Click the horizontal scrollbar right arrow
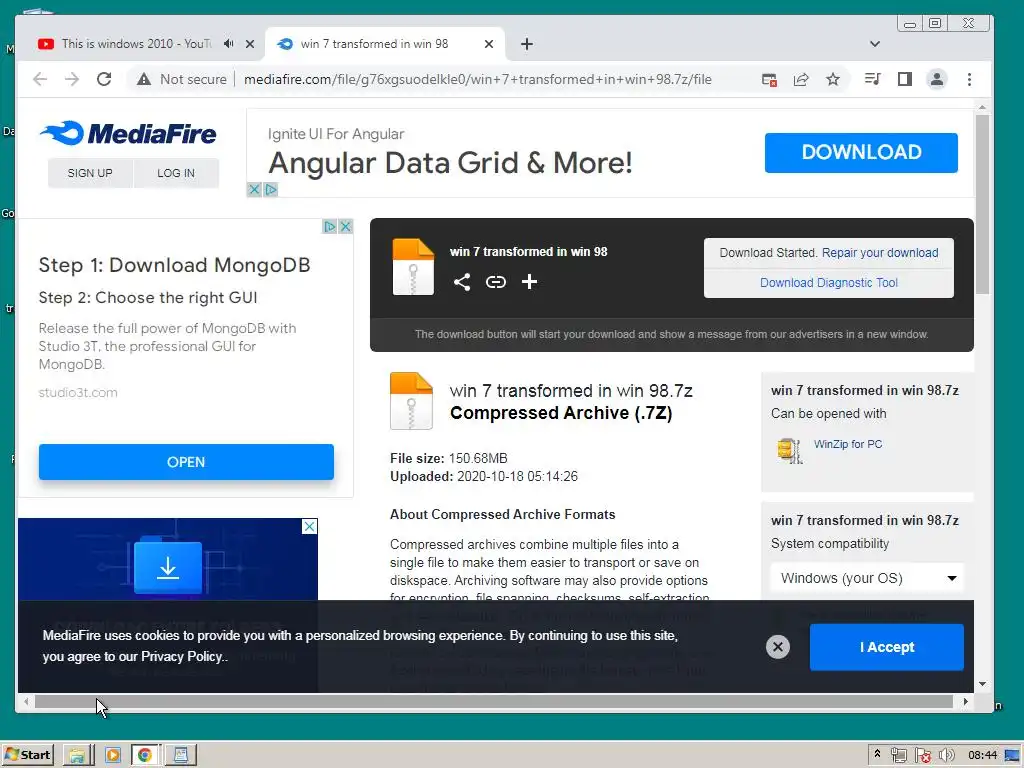This screenshot has height=768, width=1024. (965, 701)
